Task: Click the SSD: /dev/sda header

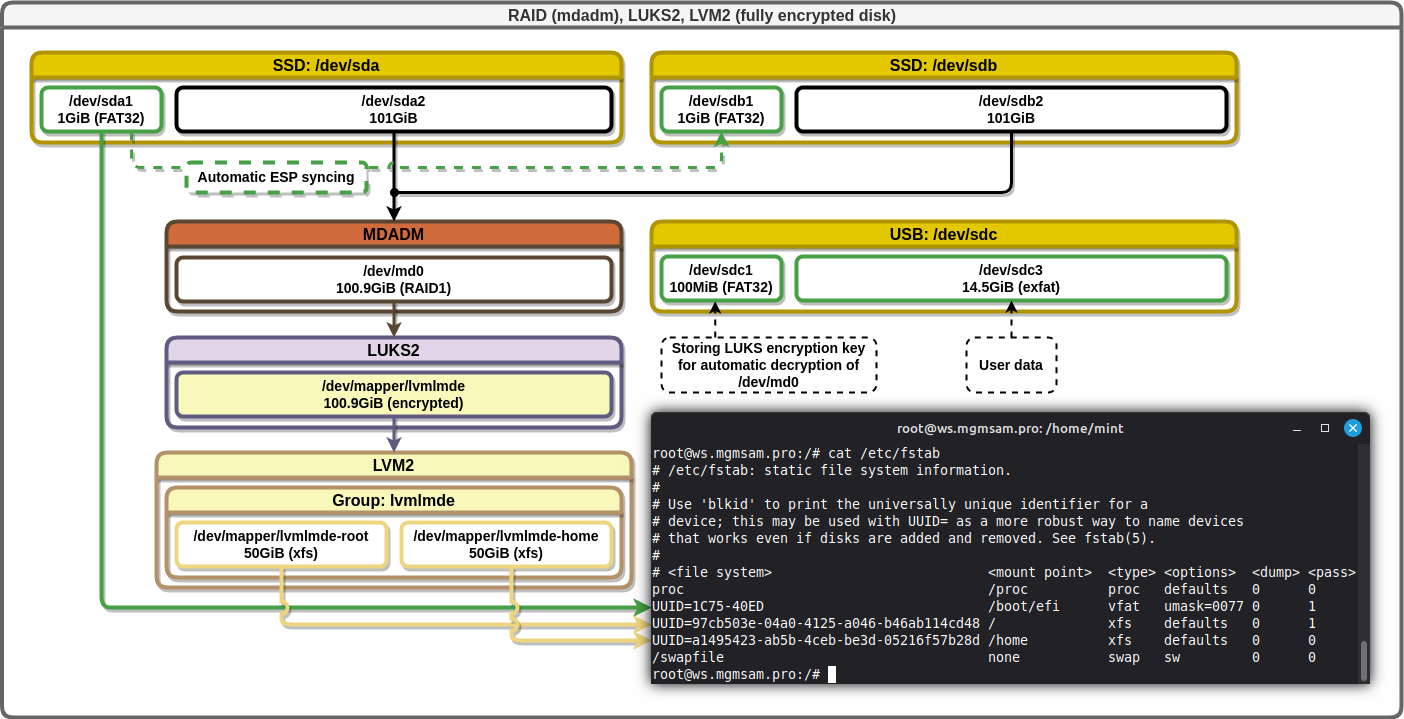Action: point(326,66)
